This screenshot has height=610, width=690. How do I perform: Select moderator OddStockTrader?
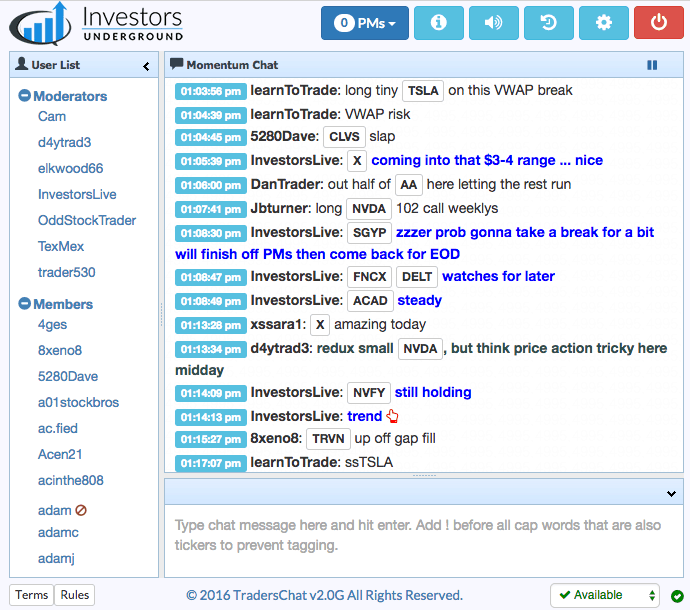click(x=87, y=220)
